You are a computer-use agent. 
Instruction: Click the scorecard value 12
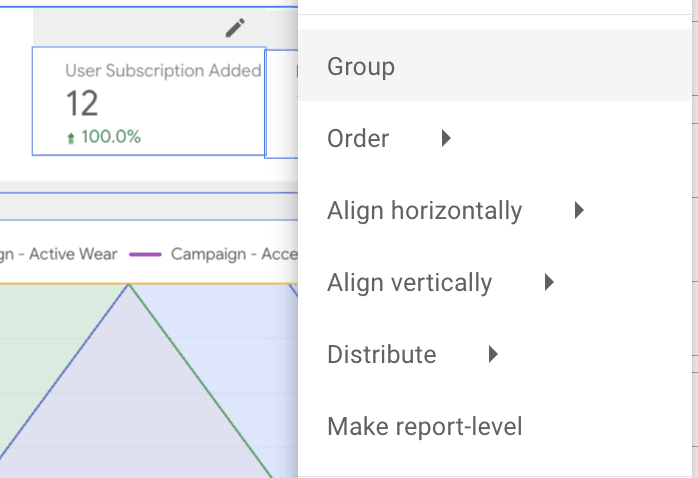click(82, 103)
